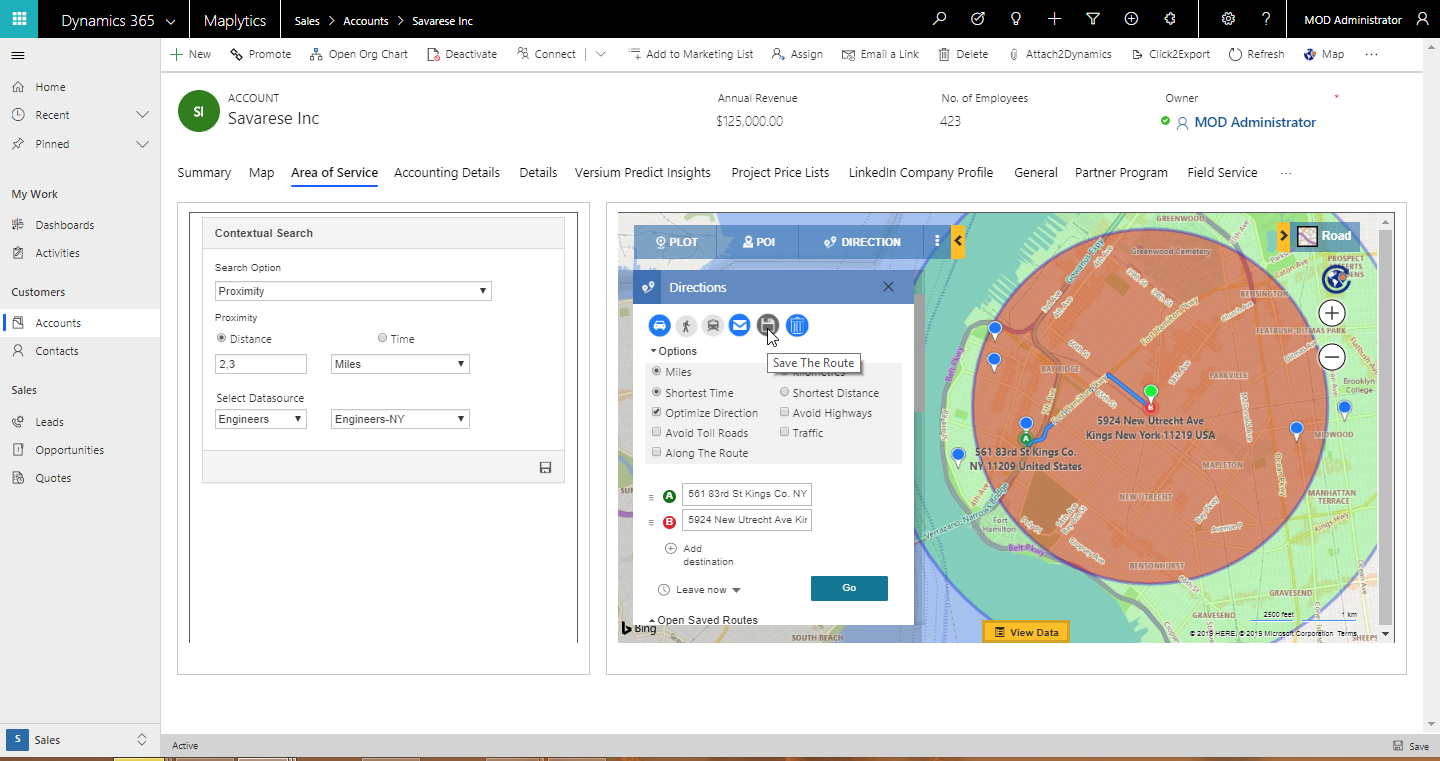The image size is (1440, 761).
Task: Enable the Avoid Highways checkbox
Action: [784, 412]
